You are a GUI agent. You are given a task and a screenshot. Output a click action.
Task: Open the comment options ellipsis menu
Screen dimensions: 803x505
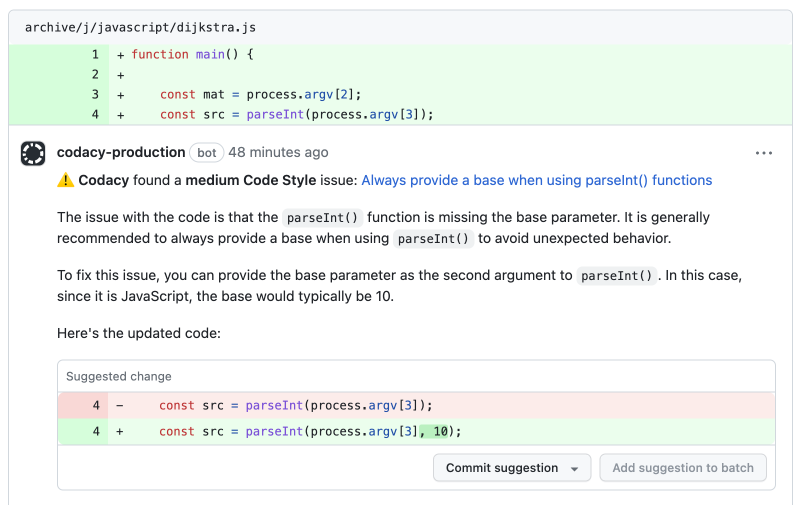tap(764, 153)
